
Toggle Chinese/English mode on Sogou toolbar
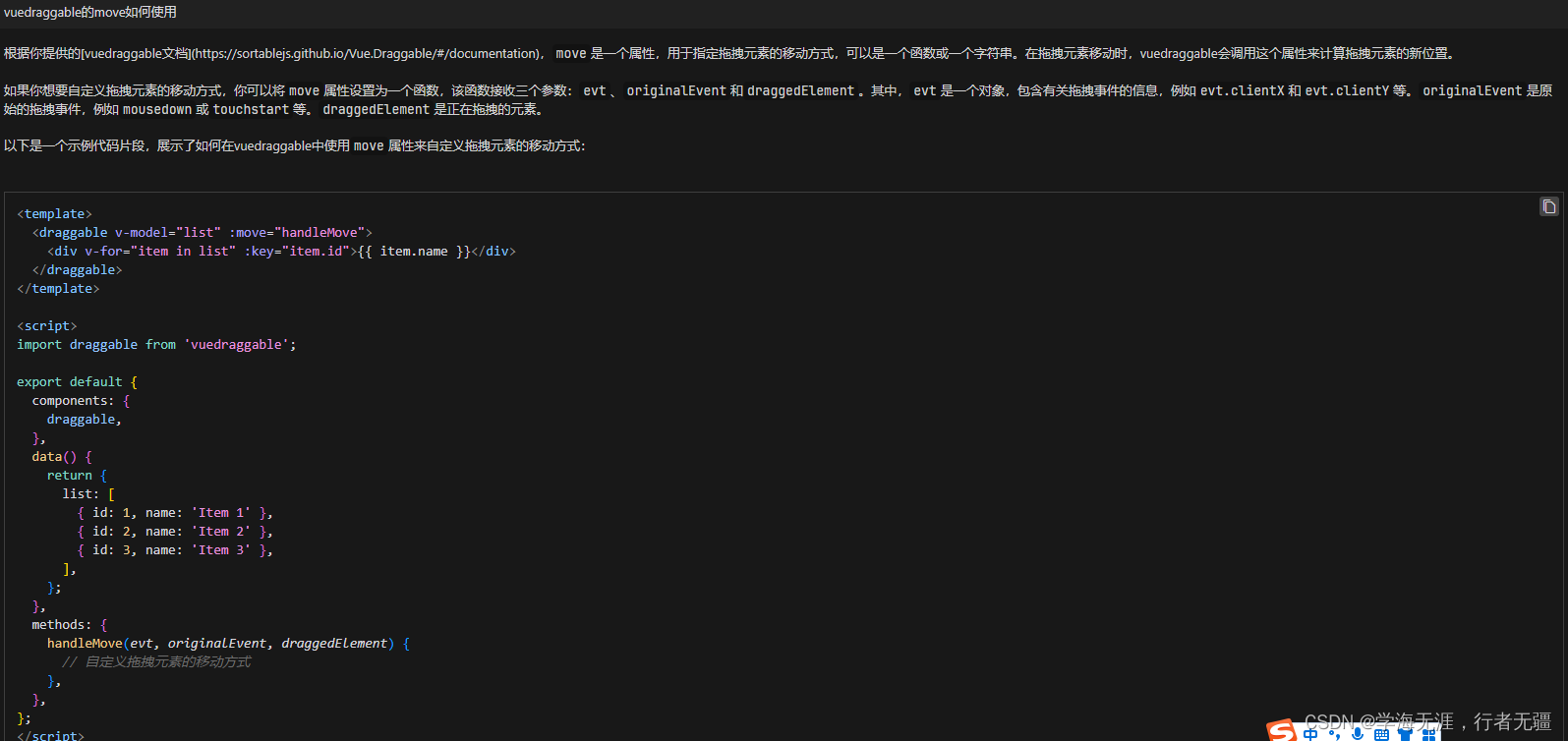(x=1310, y=734)
